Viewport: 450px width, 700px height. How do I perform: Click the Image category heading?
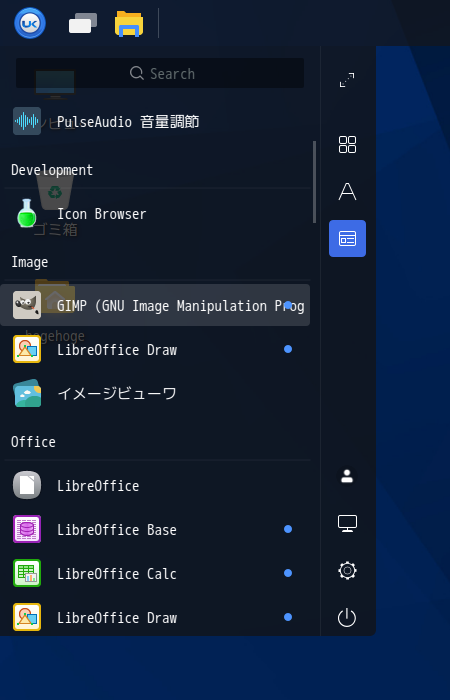point(29,262)
